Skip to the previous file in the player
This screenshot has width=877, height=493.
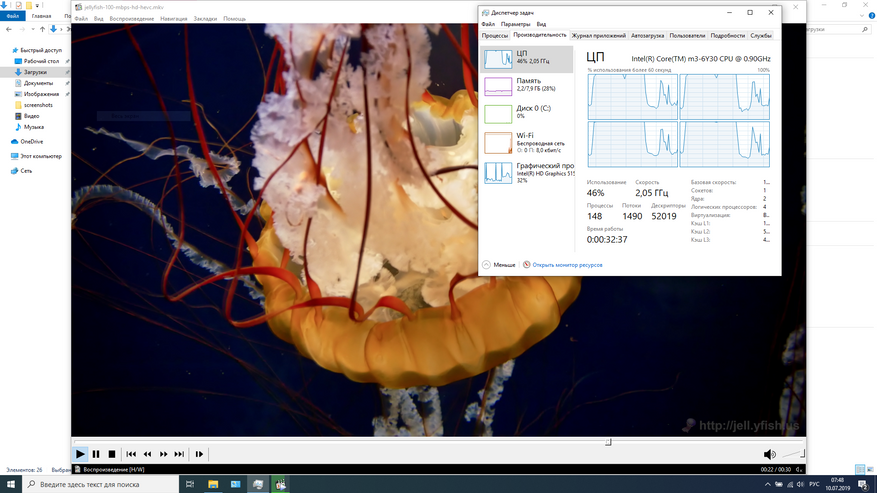[131, 454]
